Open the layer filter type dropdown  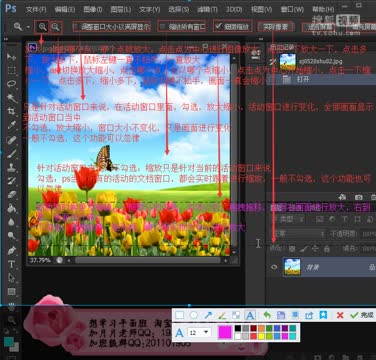(288, 219)
